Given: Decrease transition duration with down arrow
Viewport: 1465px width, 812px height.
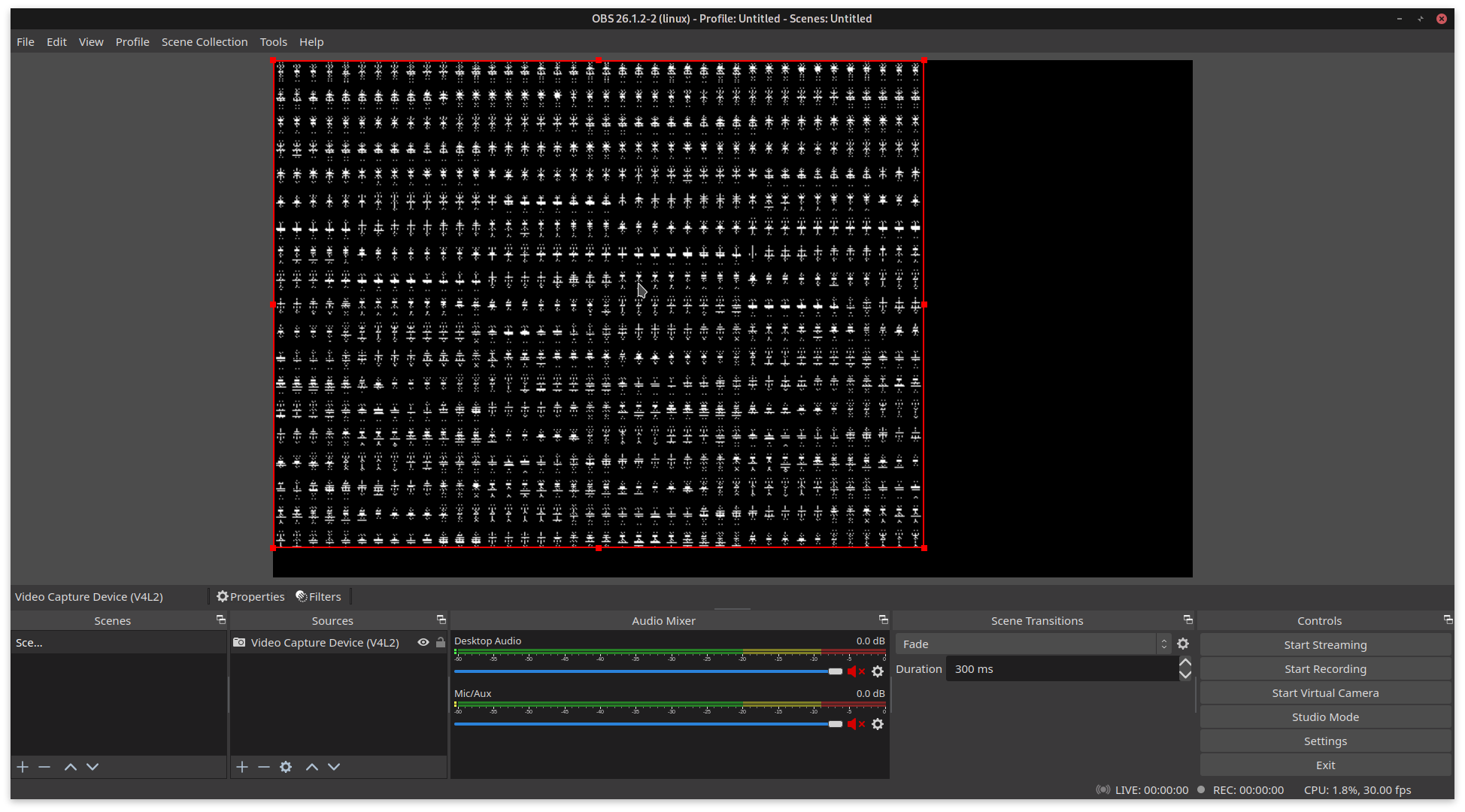Looking at the screenshot, I should (x=1185, y=675).
